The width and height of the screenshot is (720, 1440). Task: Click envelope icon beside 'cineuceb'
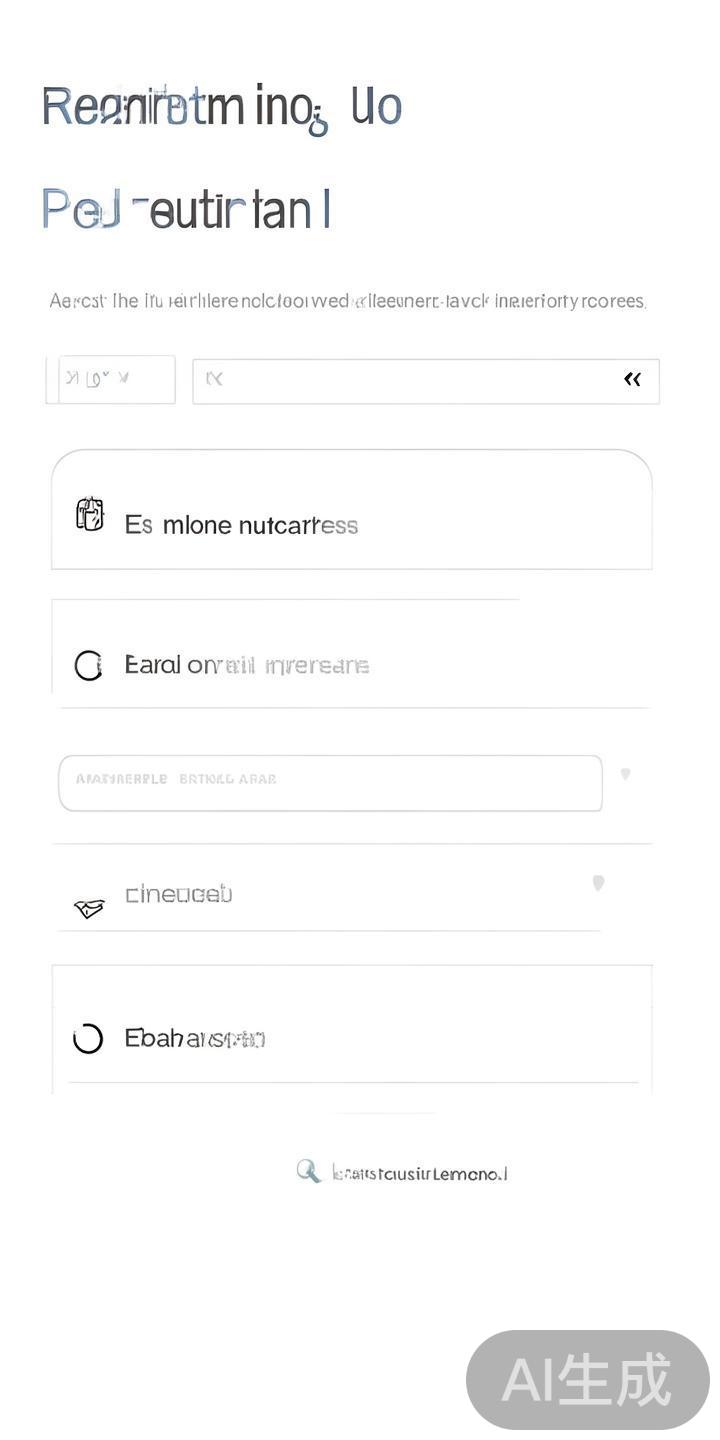tap(89, 908)
